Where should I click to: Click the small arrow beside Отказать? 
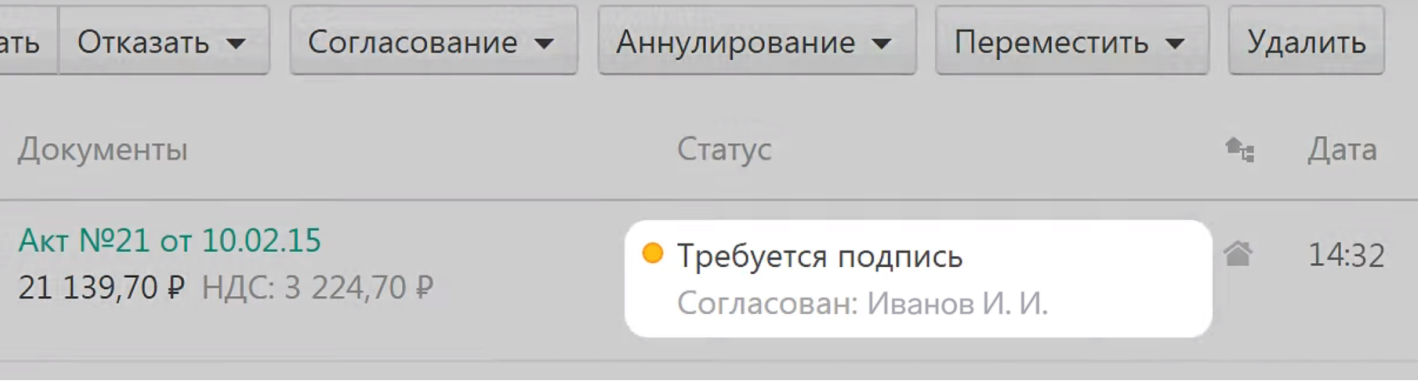tap(235, 43)
